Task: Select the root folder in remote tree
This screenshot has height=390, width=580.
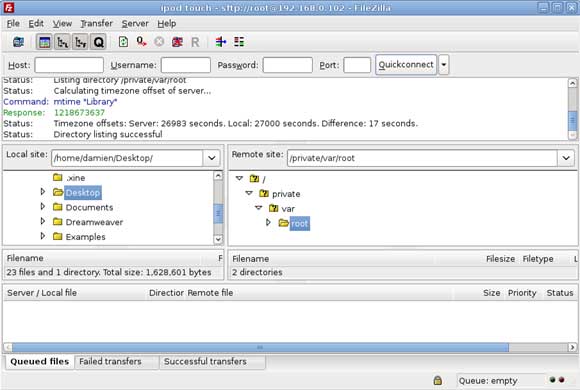Action: point(300,223)
